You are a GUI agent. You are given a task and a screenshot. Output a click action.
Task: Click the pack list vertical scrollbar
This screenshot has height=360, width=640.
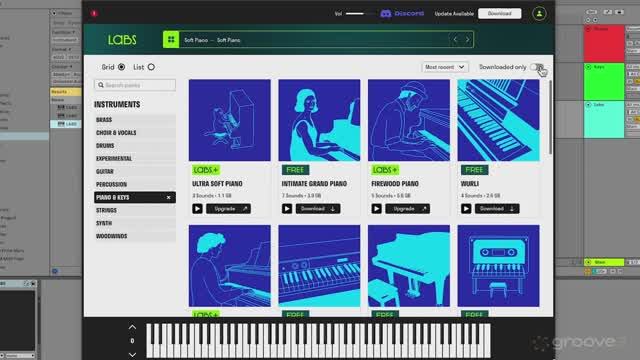[551, 117]
